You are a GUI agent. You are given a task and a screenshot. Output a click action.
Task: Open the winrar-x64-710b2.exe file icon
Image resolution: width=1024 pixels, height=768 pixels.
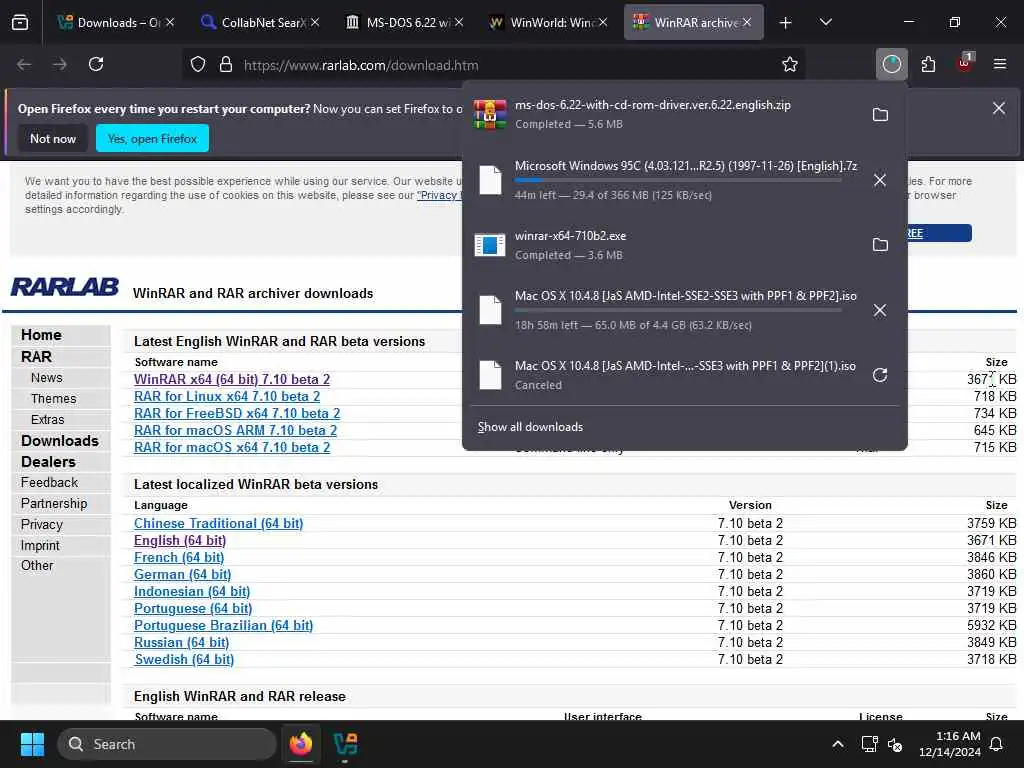click(x=490, y=245)
